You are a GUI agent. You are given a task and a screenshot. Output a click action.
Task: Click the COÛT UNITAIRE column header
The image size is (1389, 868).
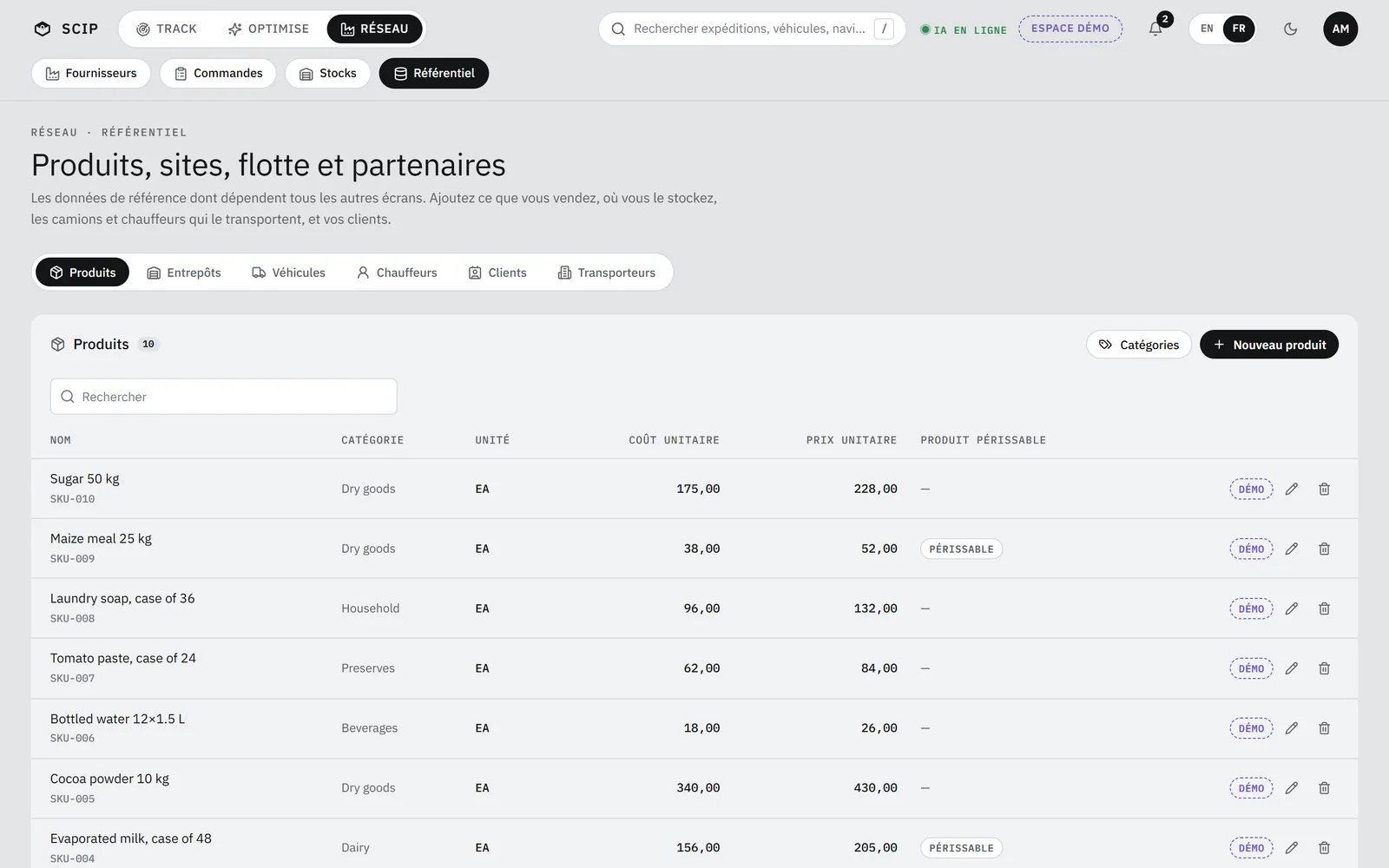(x=675, y=440)
